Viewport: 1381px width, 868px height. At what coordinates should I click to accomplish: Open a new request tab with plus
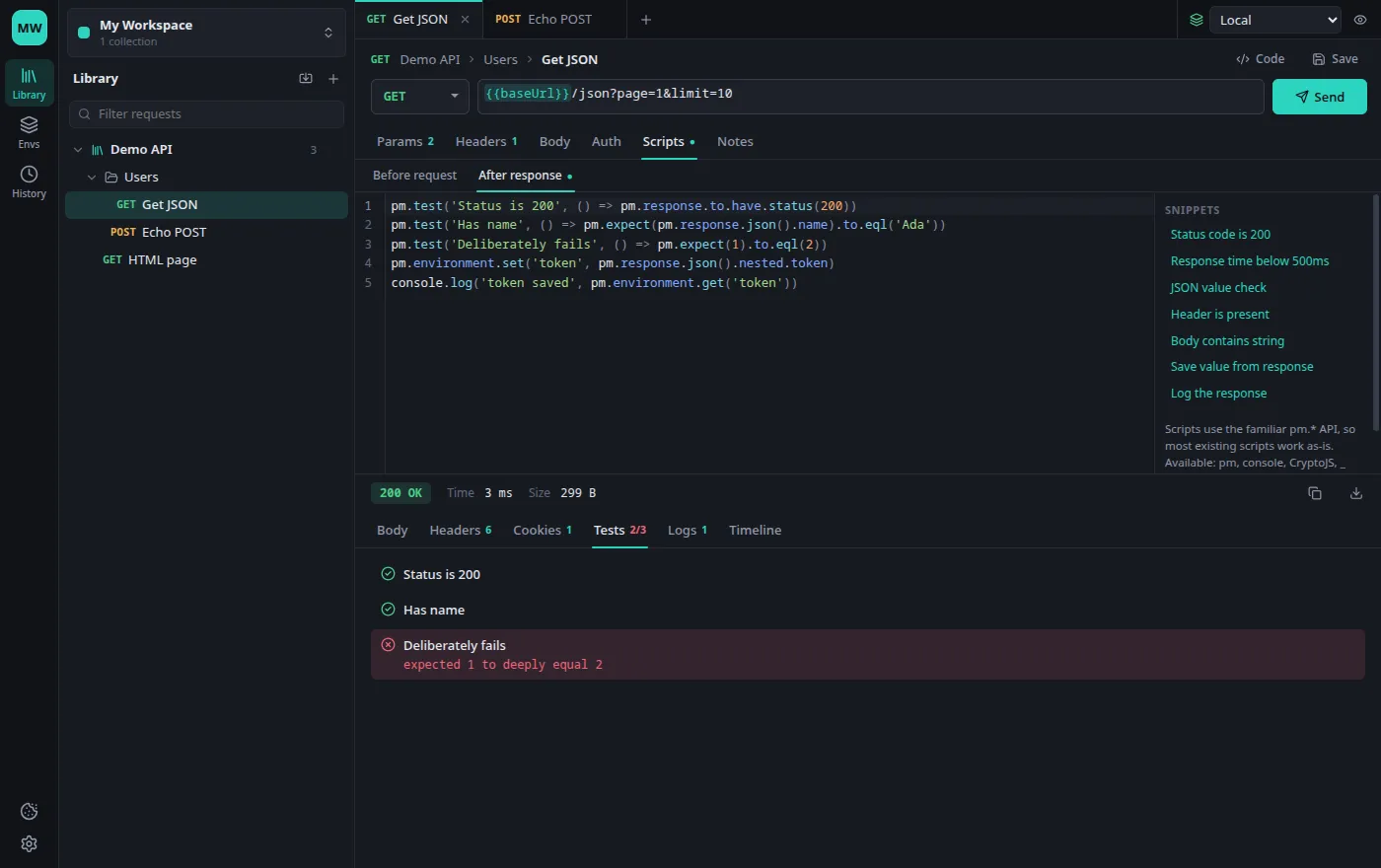click(x=646, y=20)
